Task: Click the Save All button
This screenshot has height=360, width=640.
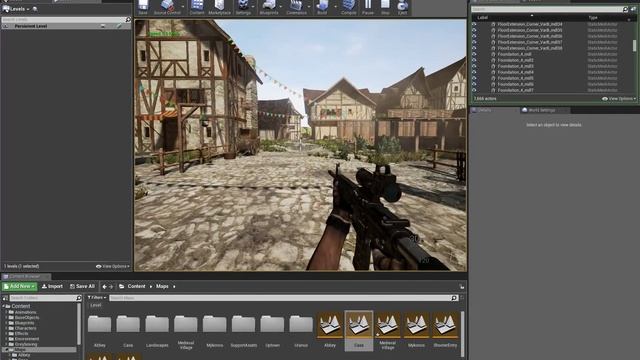Action: pos(82,287)
